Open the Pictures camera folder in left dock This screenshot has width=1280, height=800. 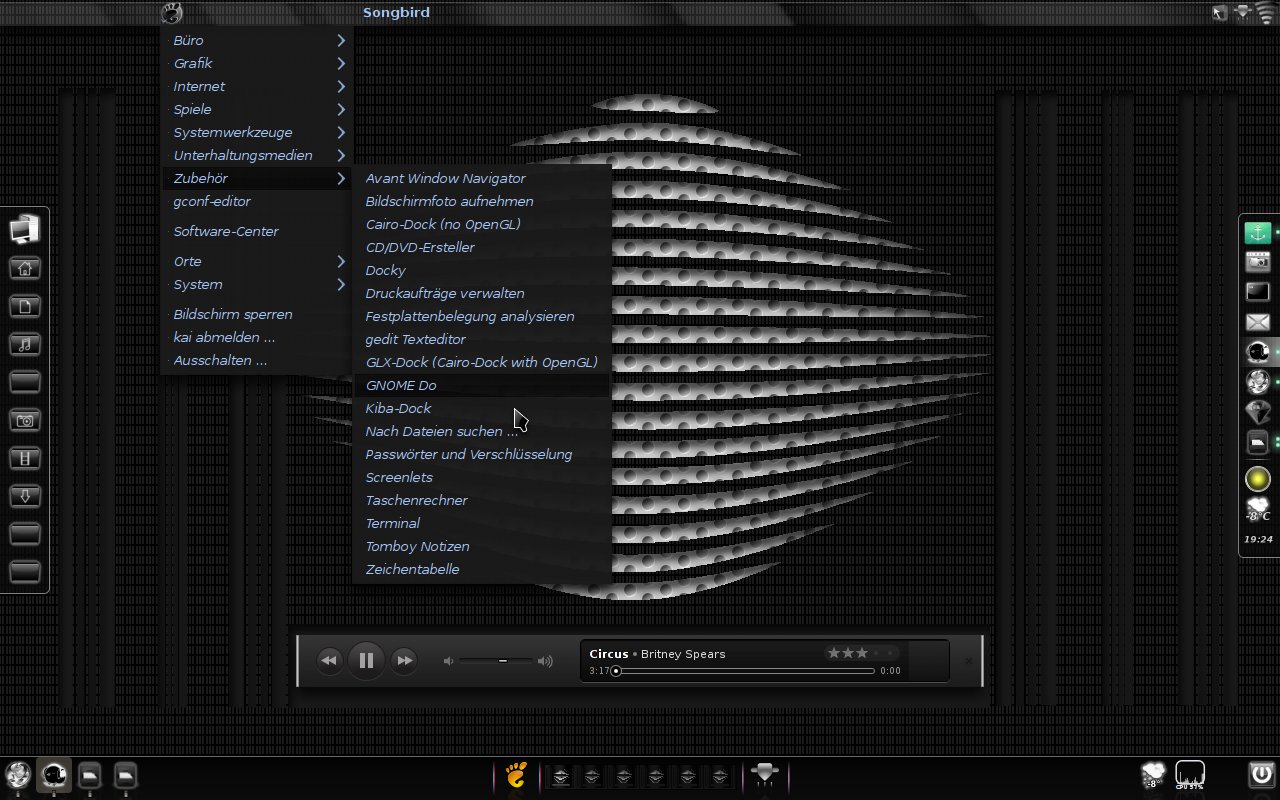[x=25, y=420]
